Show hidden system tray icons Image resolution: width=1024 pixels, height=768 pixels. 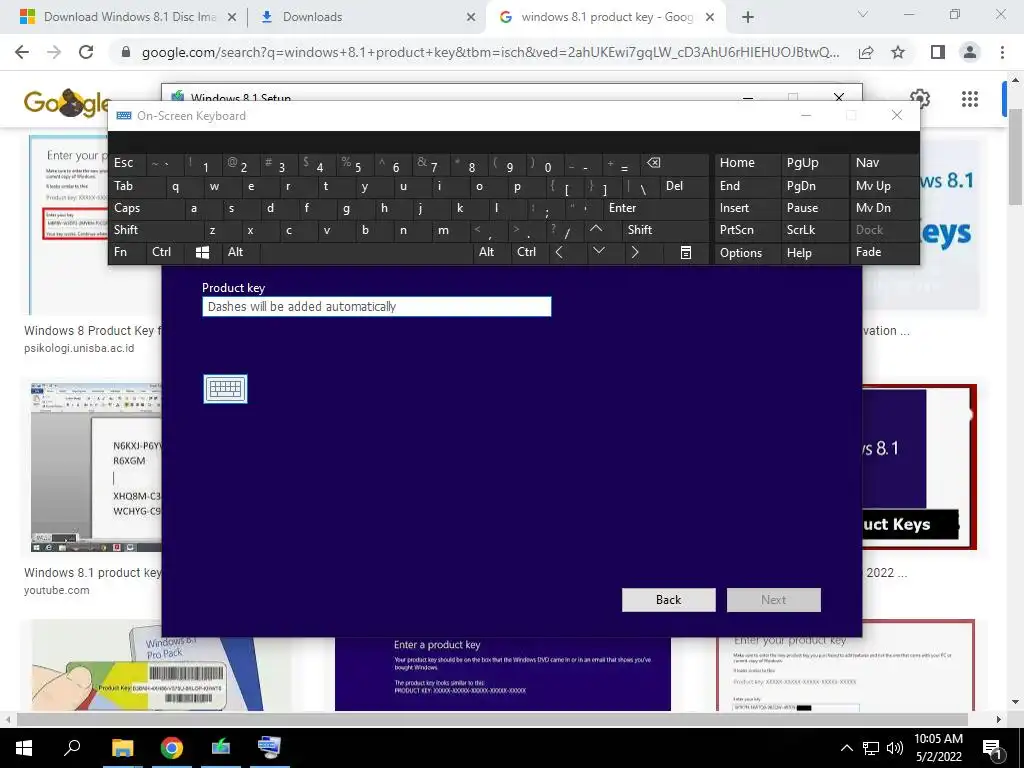846,748
